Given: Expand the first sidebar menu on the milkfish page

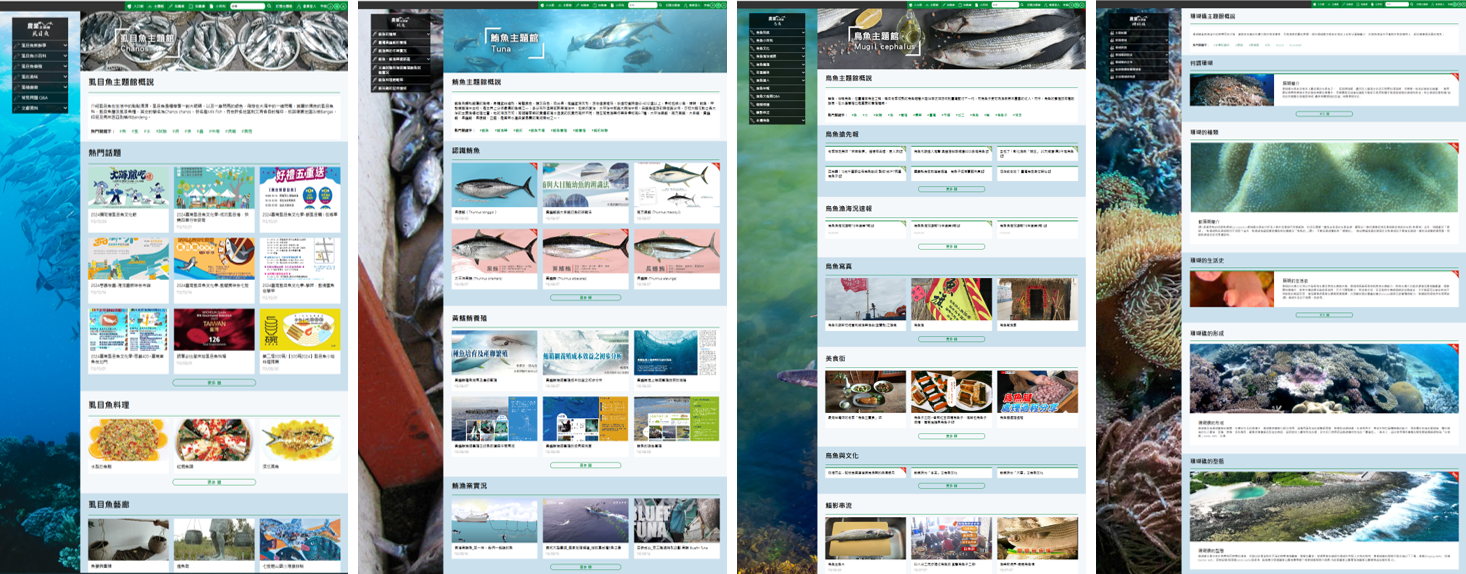Looking at the screenshot, I should [x=40, y=46].
